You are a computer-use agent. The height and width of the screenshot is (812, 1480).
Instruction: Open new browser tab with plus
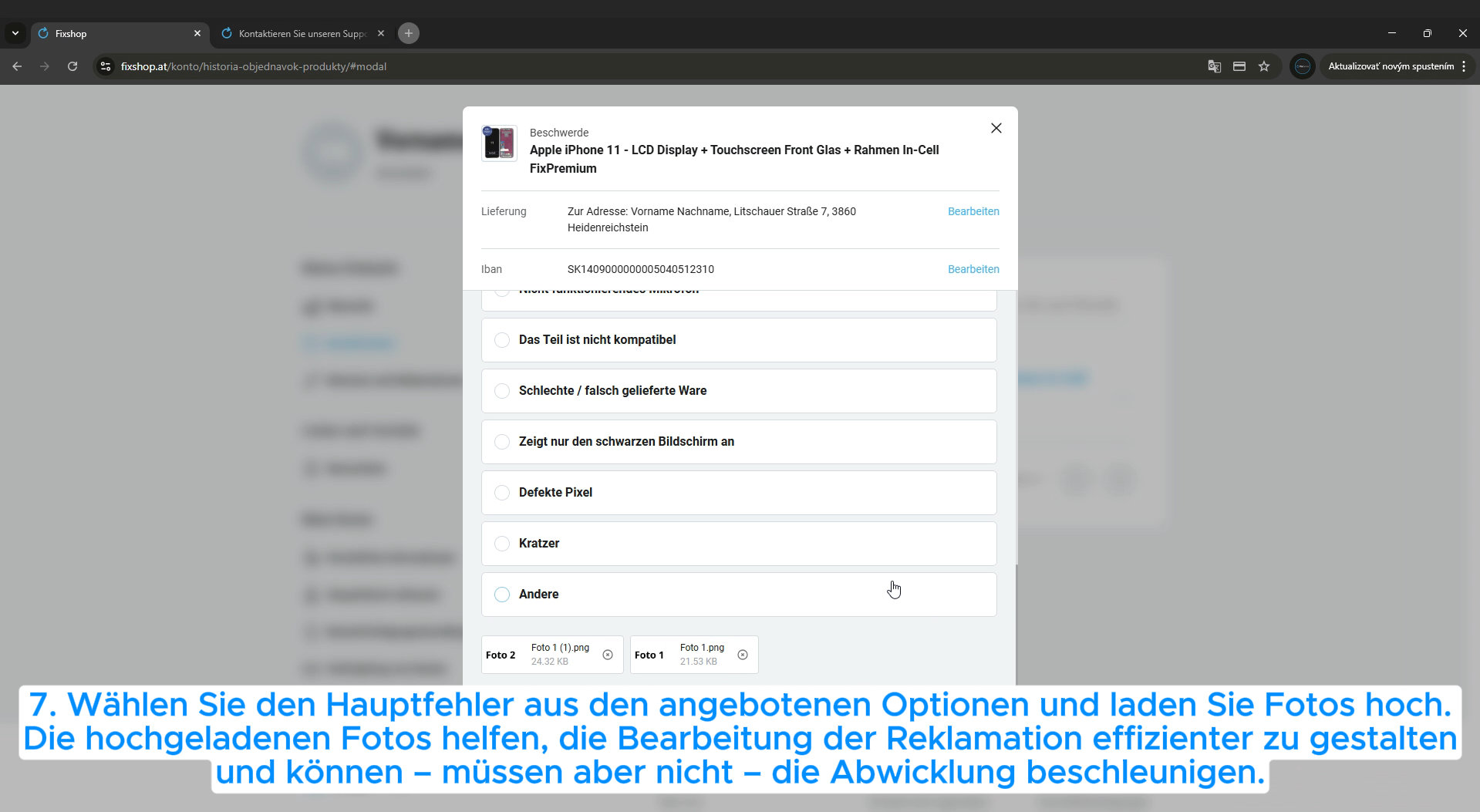point(409,33)
